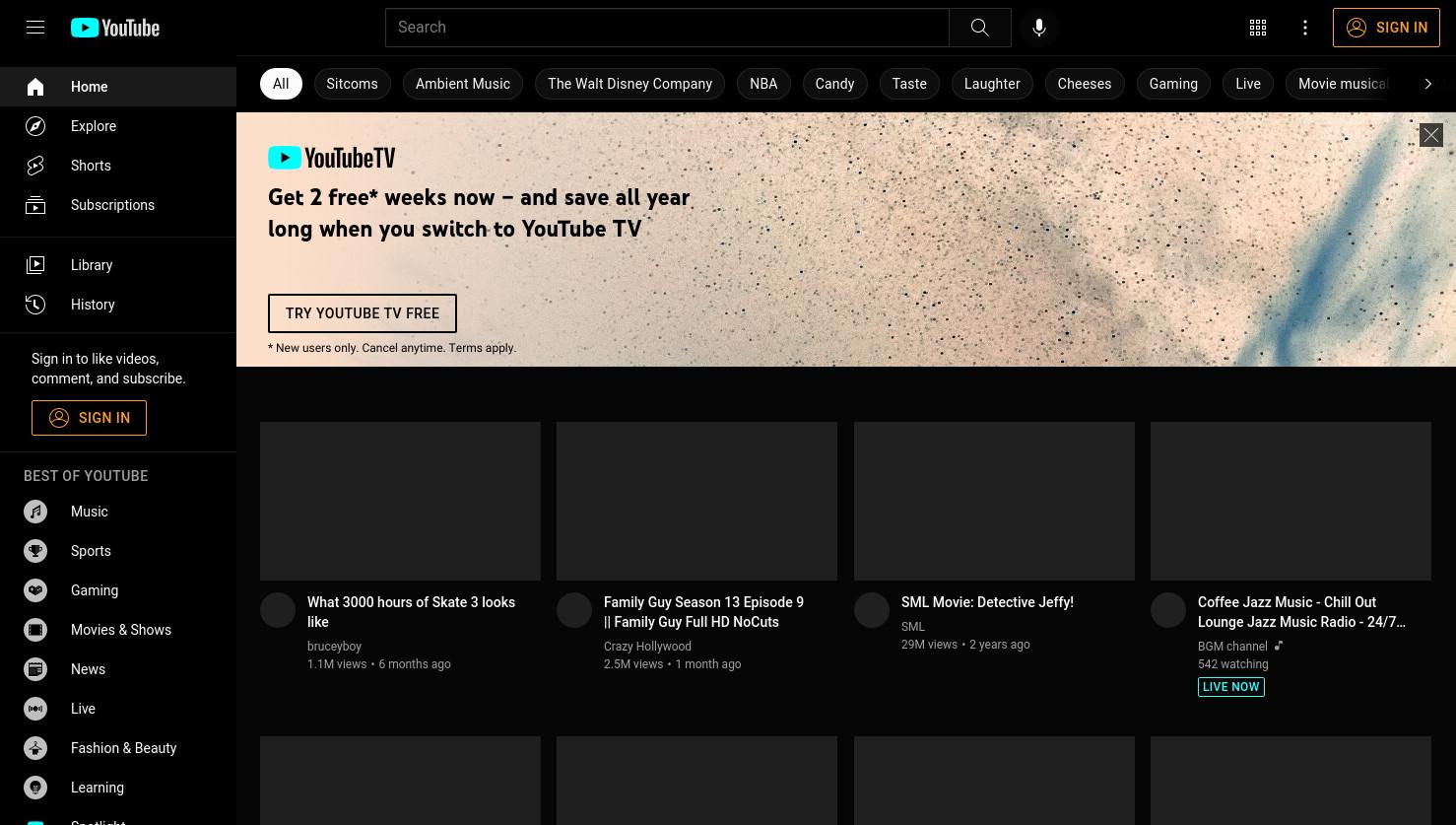Click the Subscriptions icon
The width and height of the screenshot is (1456, 825).
point(35,205)
